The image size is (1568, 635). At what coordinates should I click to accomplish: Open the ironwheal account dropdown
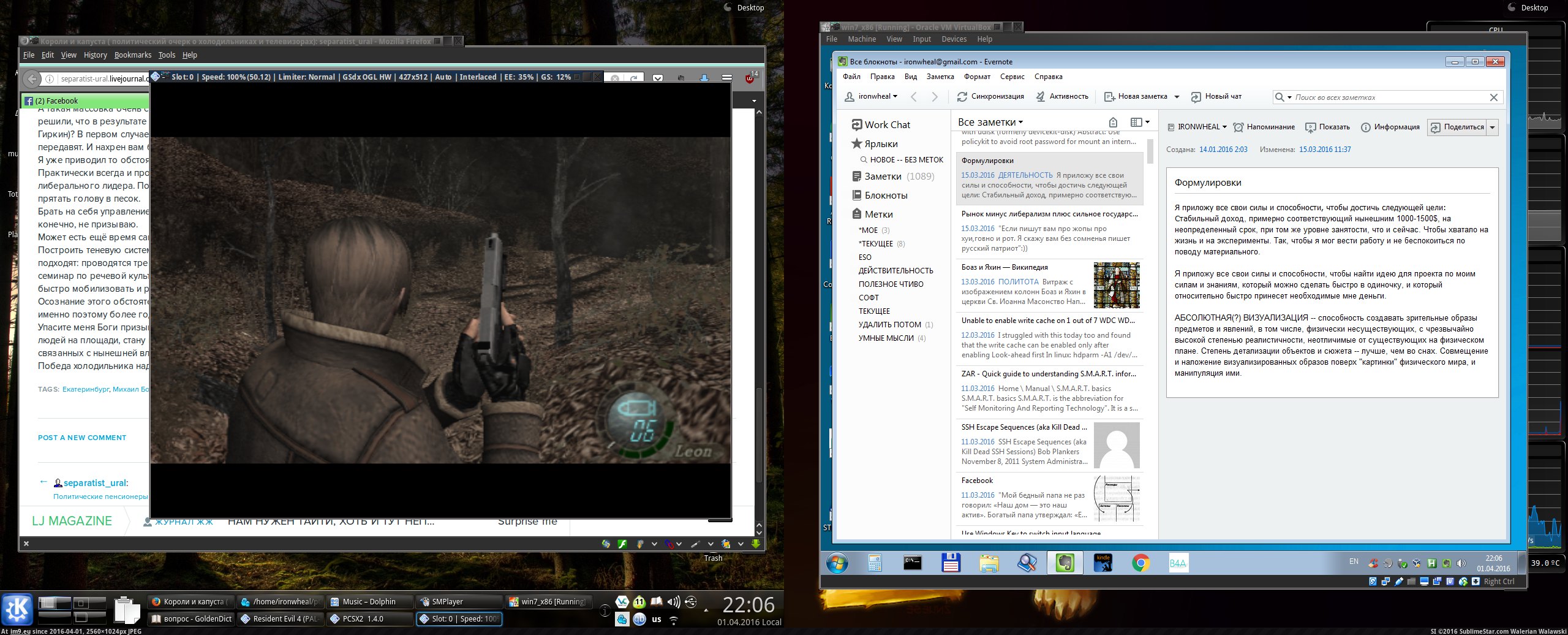tap(871, 97)
